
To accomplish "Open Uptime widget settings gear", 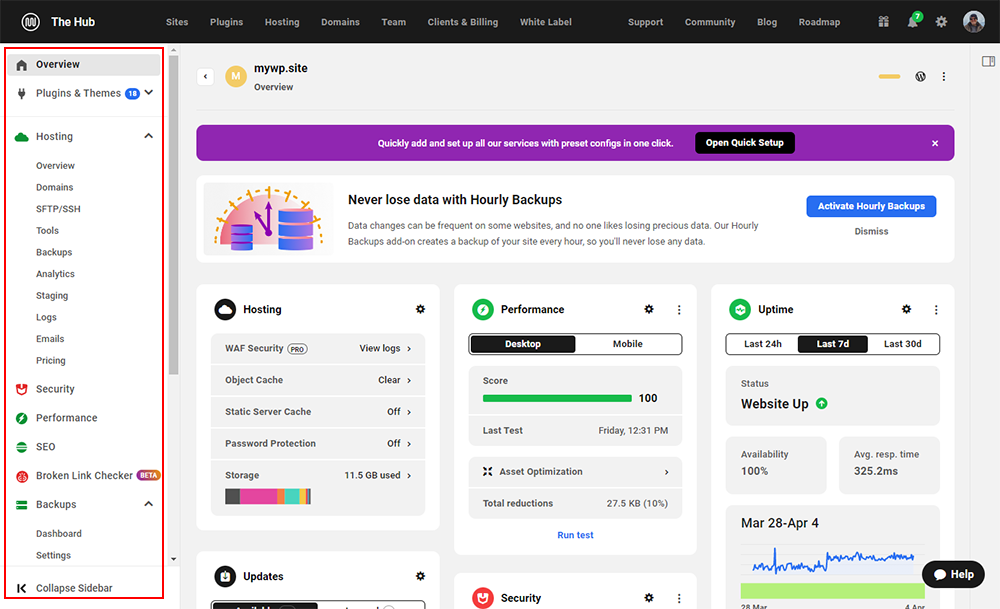I will [x=906, y=309].
